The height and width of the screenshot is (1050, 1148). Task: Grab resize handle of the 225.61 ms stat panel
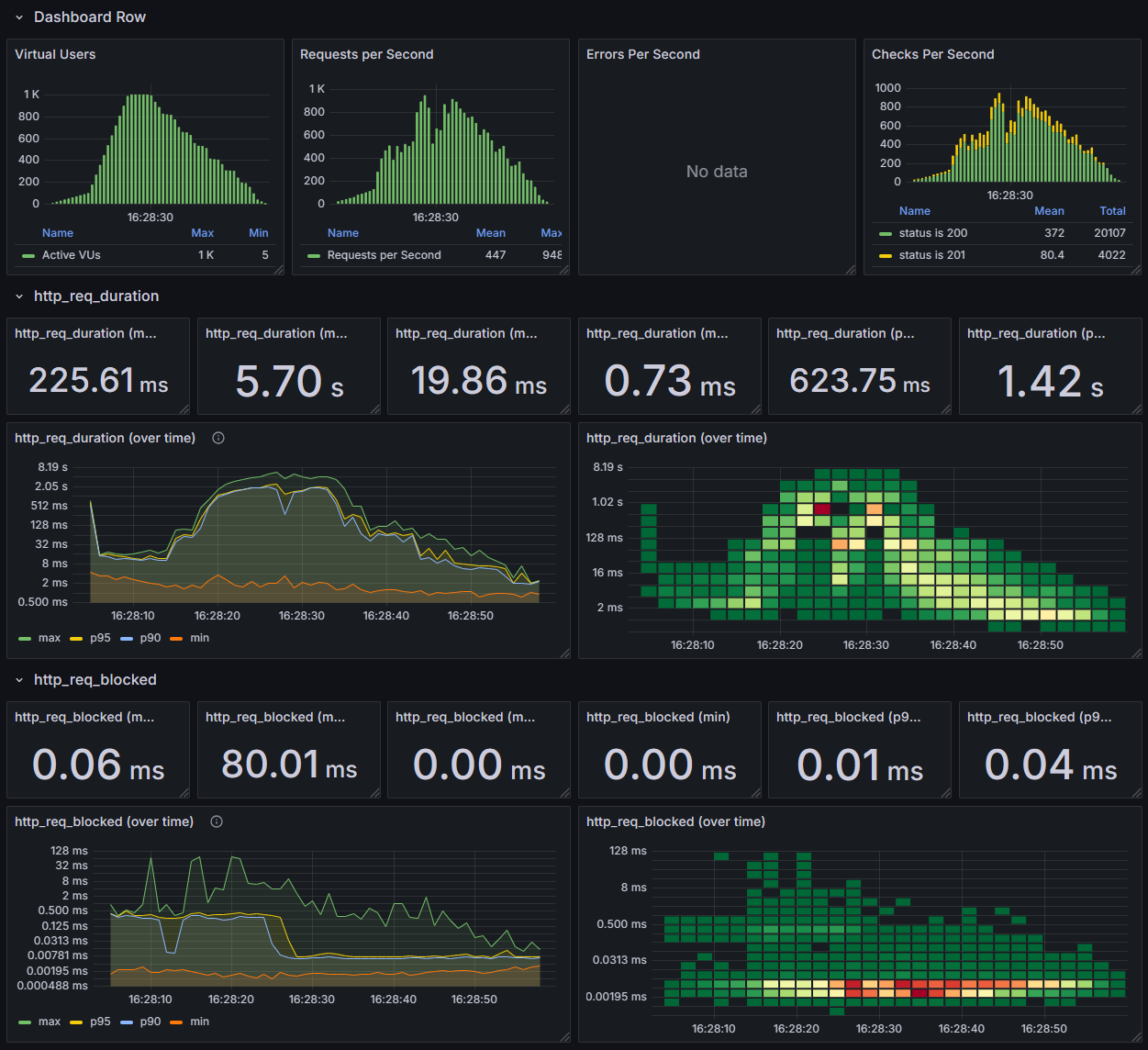[184, 409]
